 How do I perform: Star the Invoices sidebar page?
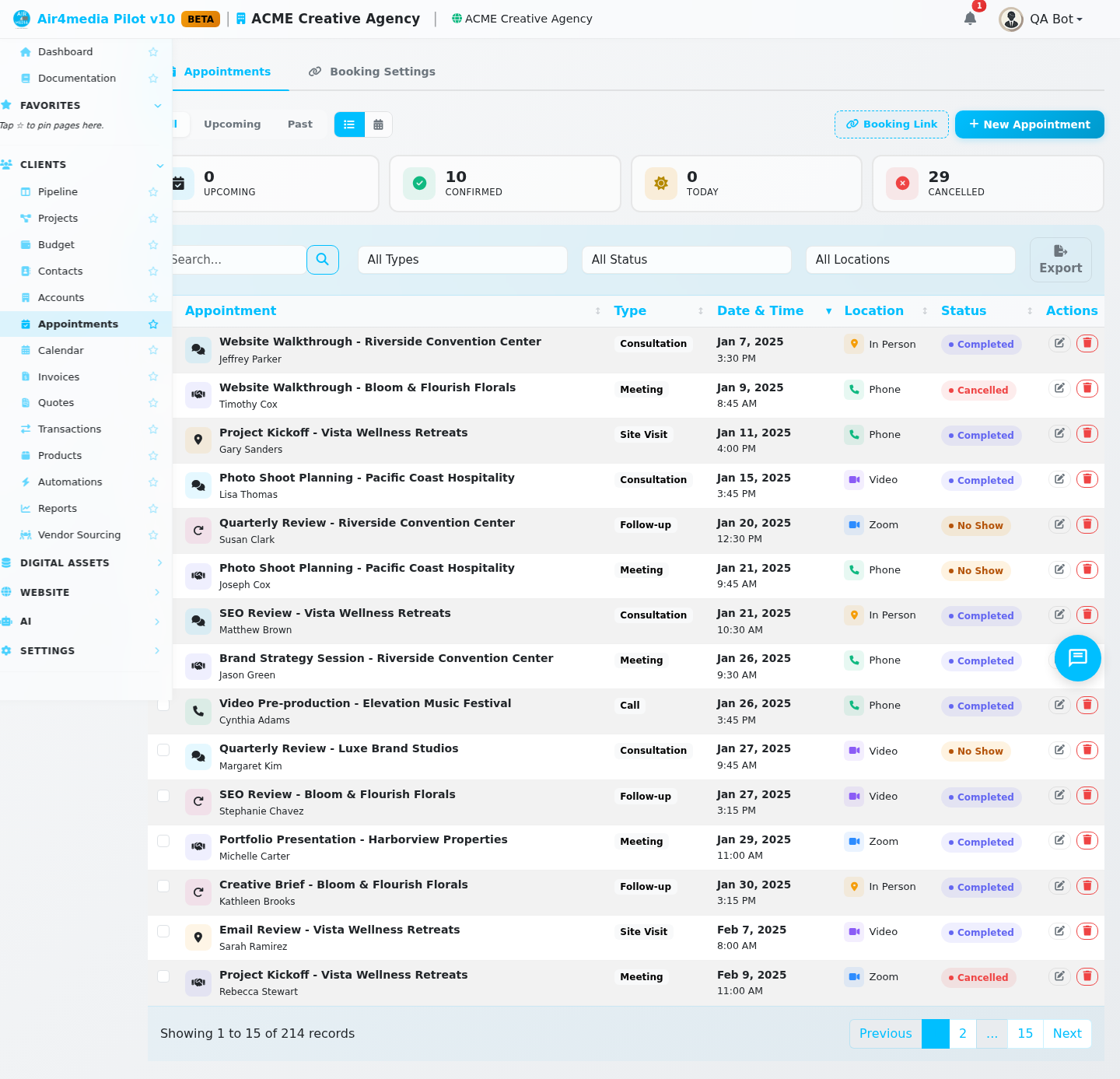click(x=153, y=377)
